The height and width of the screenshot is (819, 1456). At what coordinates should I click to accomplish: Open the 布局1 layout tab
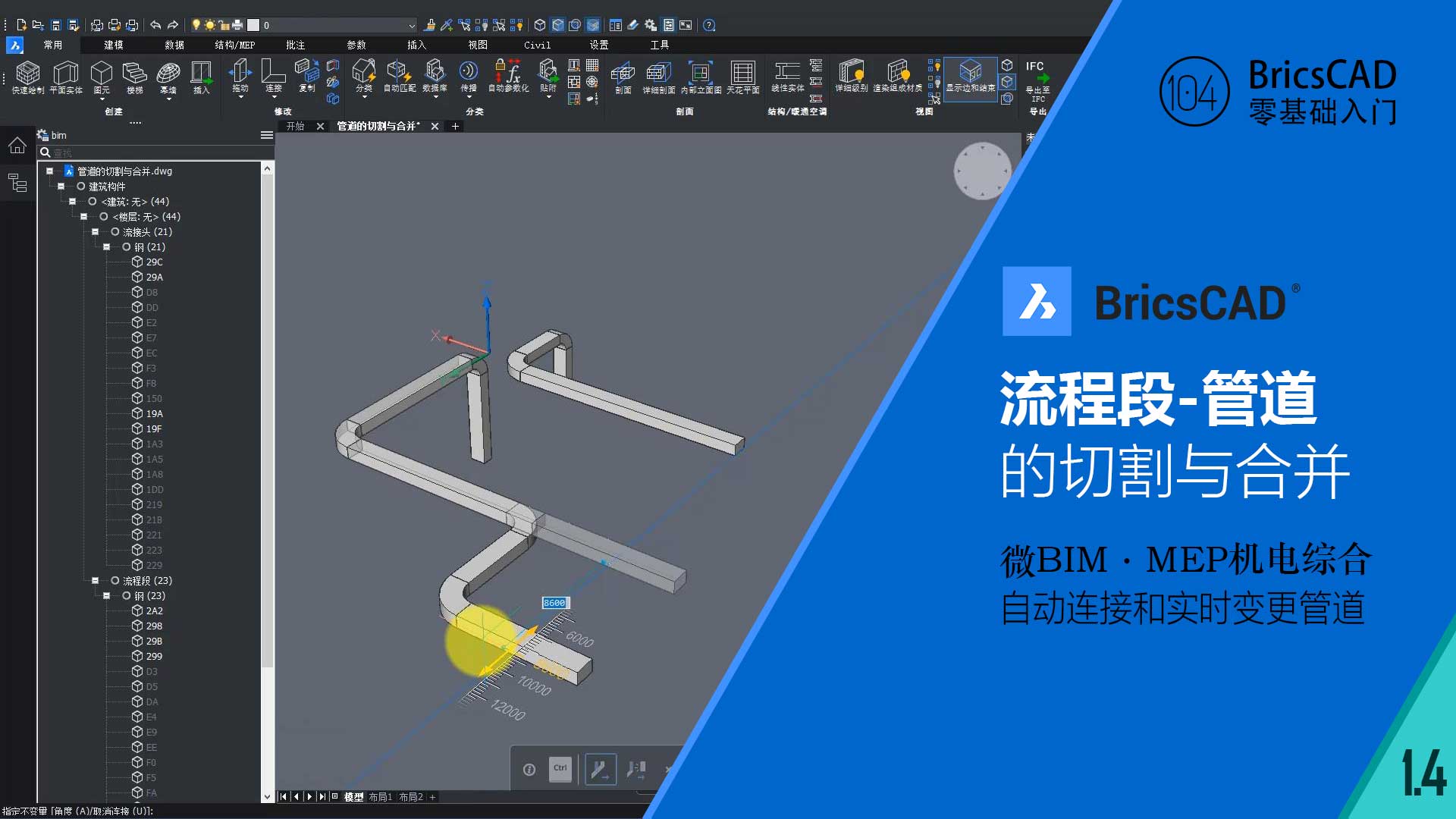click(380, 797)
